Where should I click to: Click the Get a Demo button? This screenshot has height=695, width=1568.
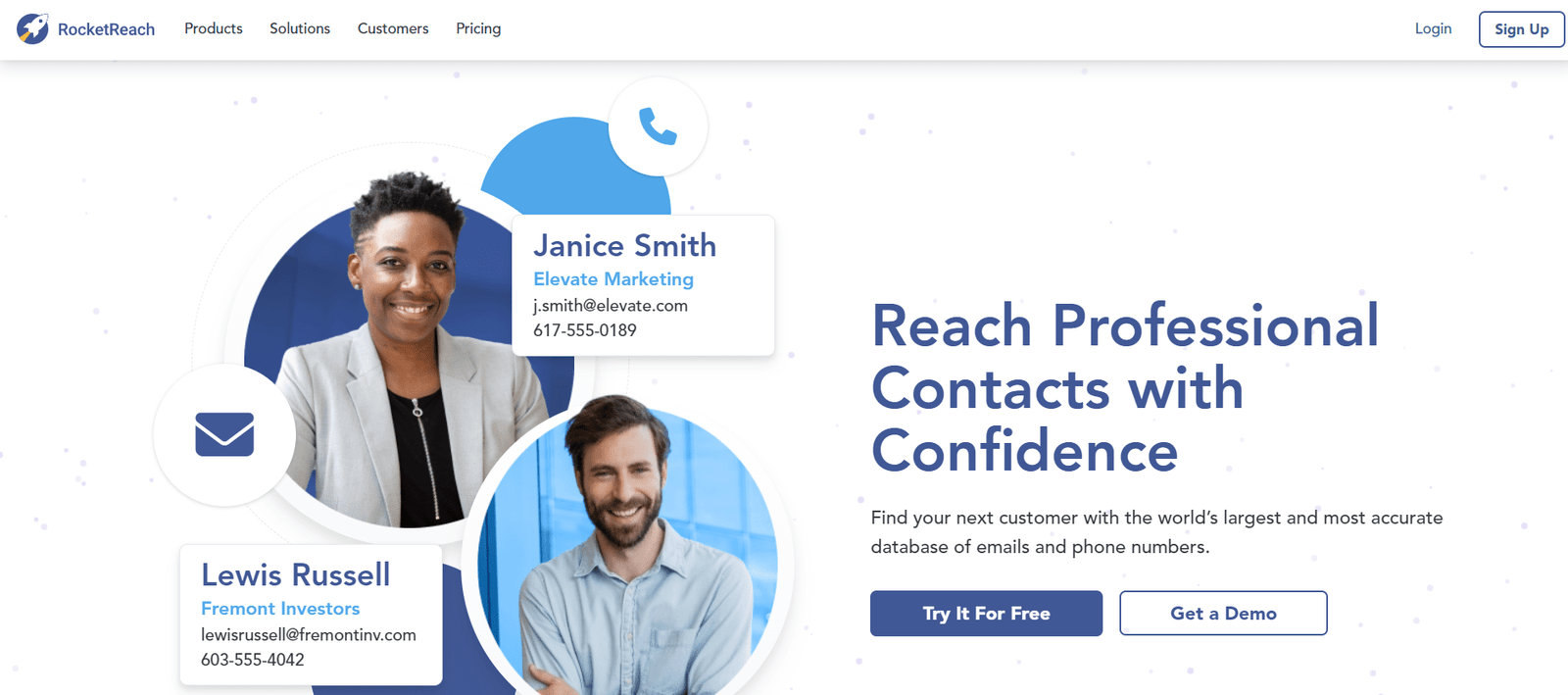click(1223, 614)
